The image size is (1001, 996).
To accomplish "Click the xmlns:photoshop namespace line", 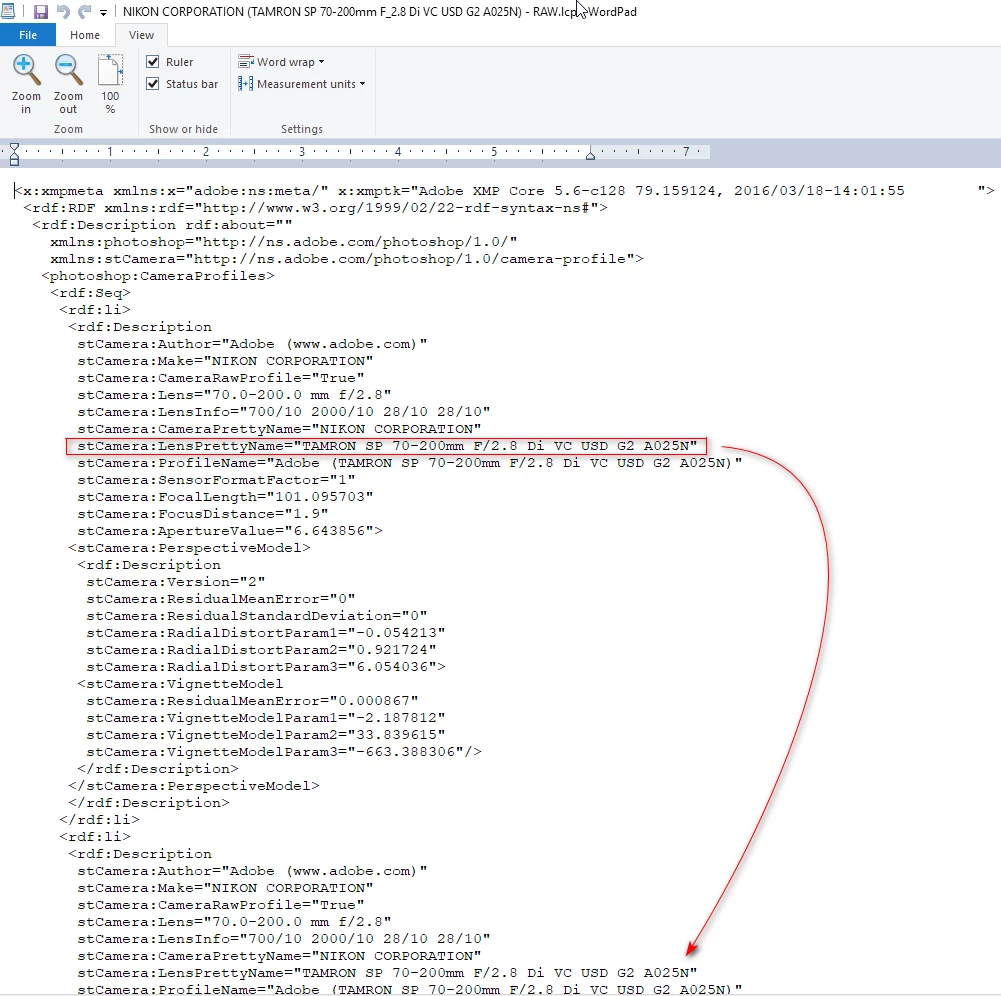I will (x=283, y=242).
